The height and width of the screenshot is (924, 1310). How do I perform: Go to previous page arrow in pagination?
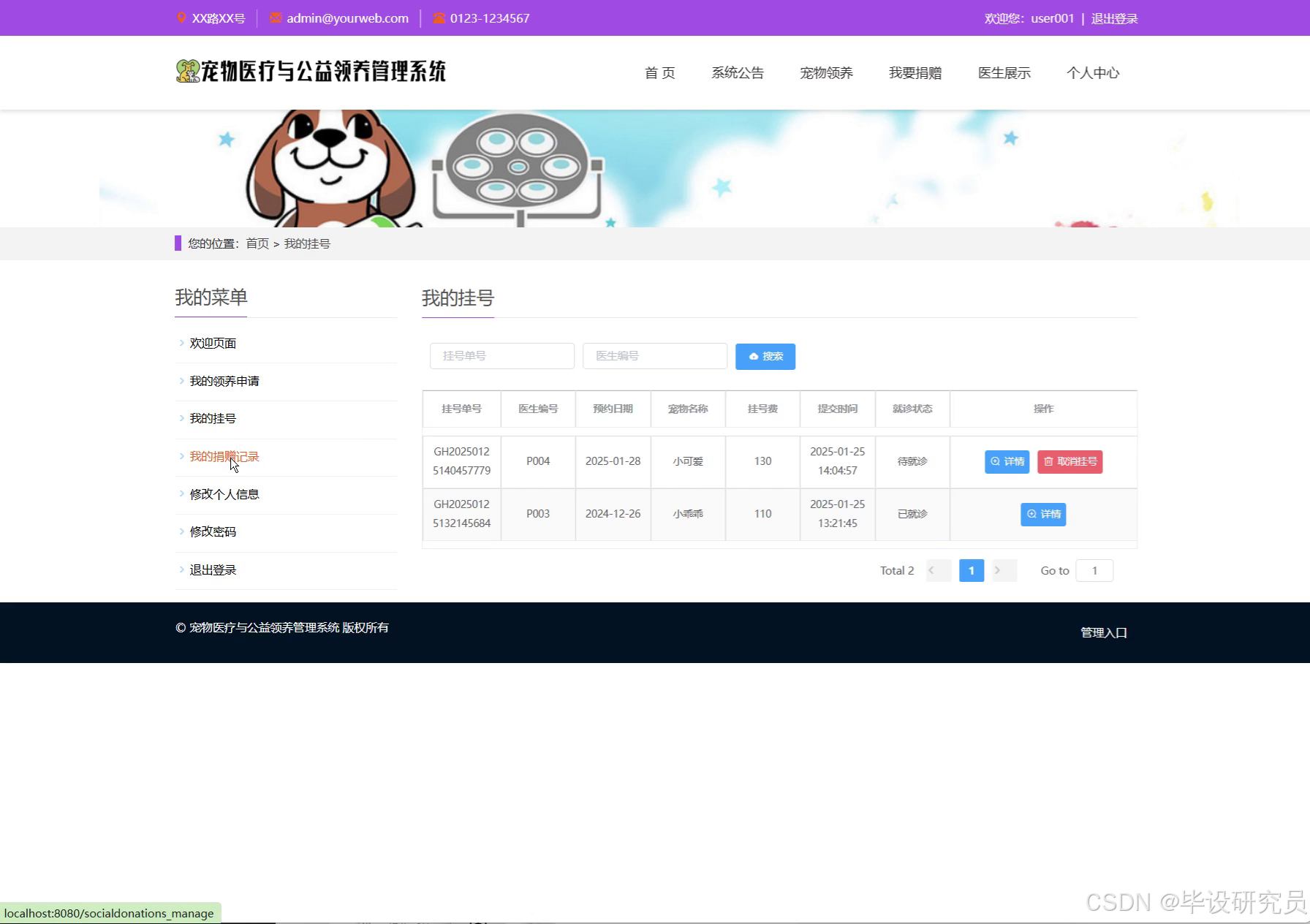(x=938, y=570)
